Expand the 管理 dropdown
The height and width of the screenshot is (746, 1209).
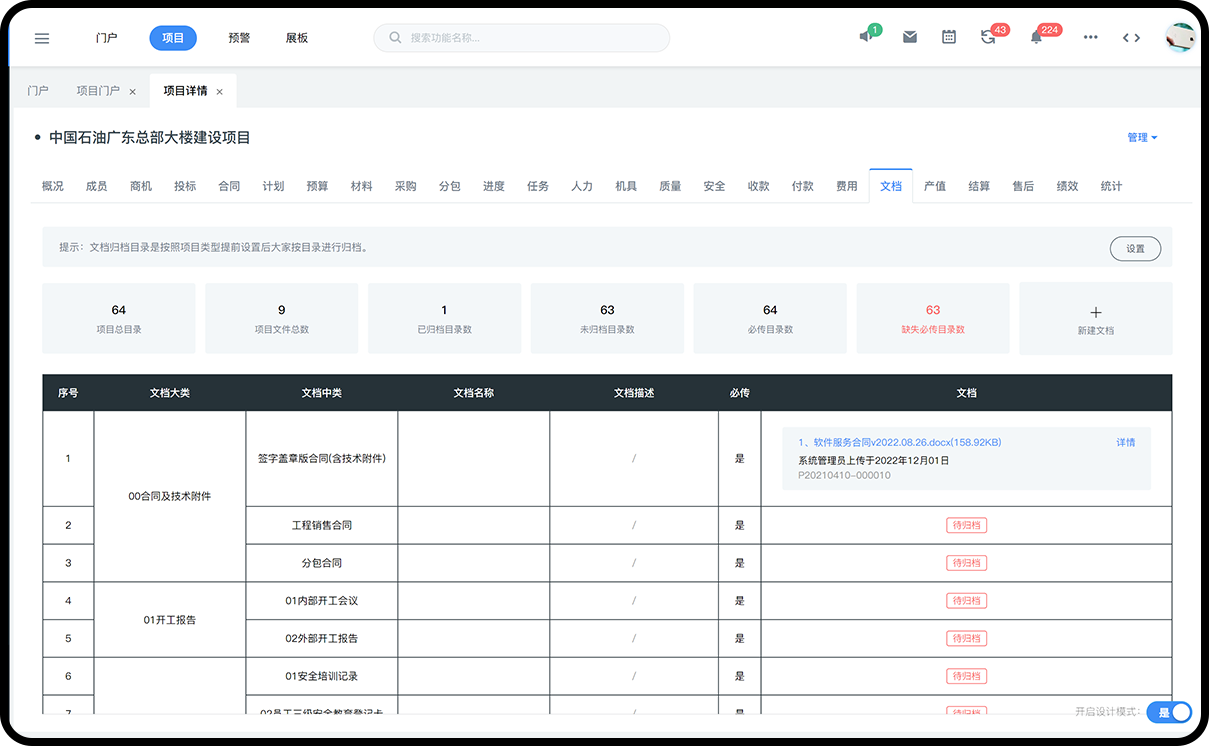[x=1142, y=138]
